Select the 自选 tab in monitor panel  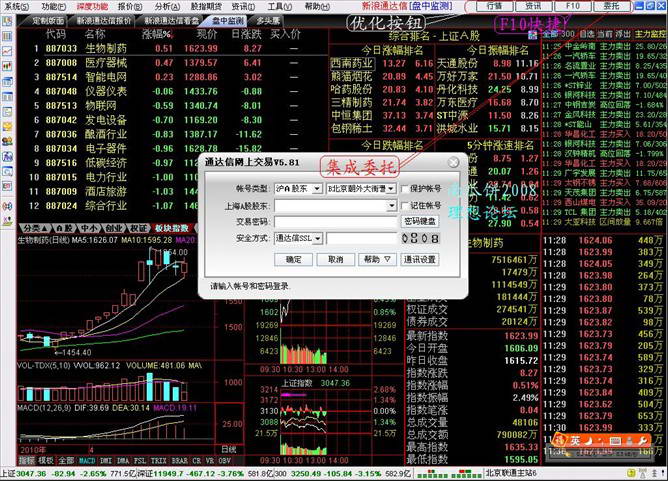[587, 34]
